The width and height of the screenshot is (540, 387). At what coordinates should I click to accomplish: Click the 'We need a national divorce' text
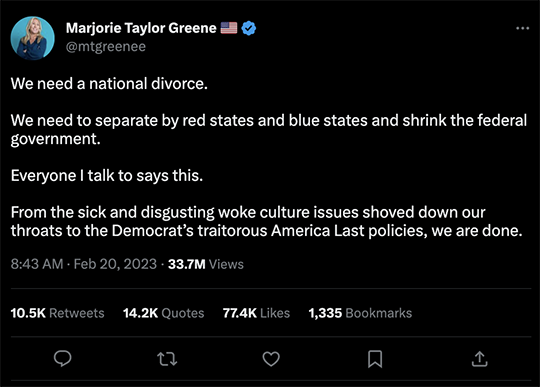coord(109,84)
